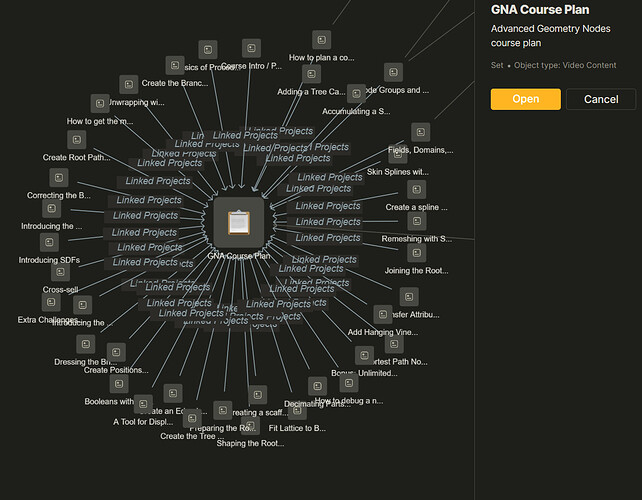Select the 'Dressing the Br...' node icon
The image size is (642, 500).
point(86,344)
